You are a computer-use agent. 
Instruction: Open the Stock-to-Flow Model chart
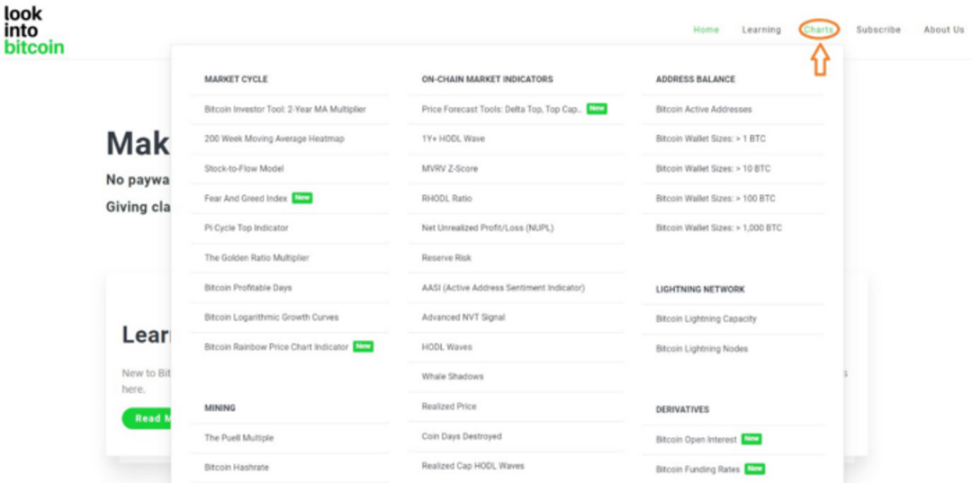coord(244,169)
